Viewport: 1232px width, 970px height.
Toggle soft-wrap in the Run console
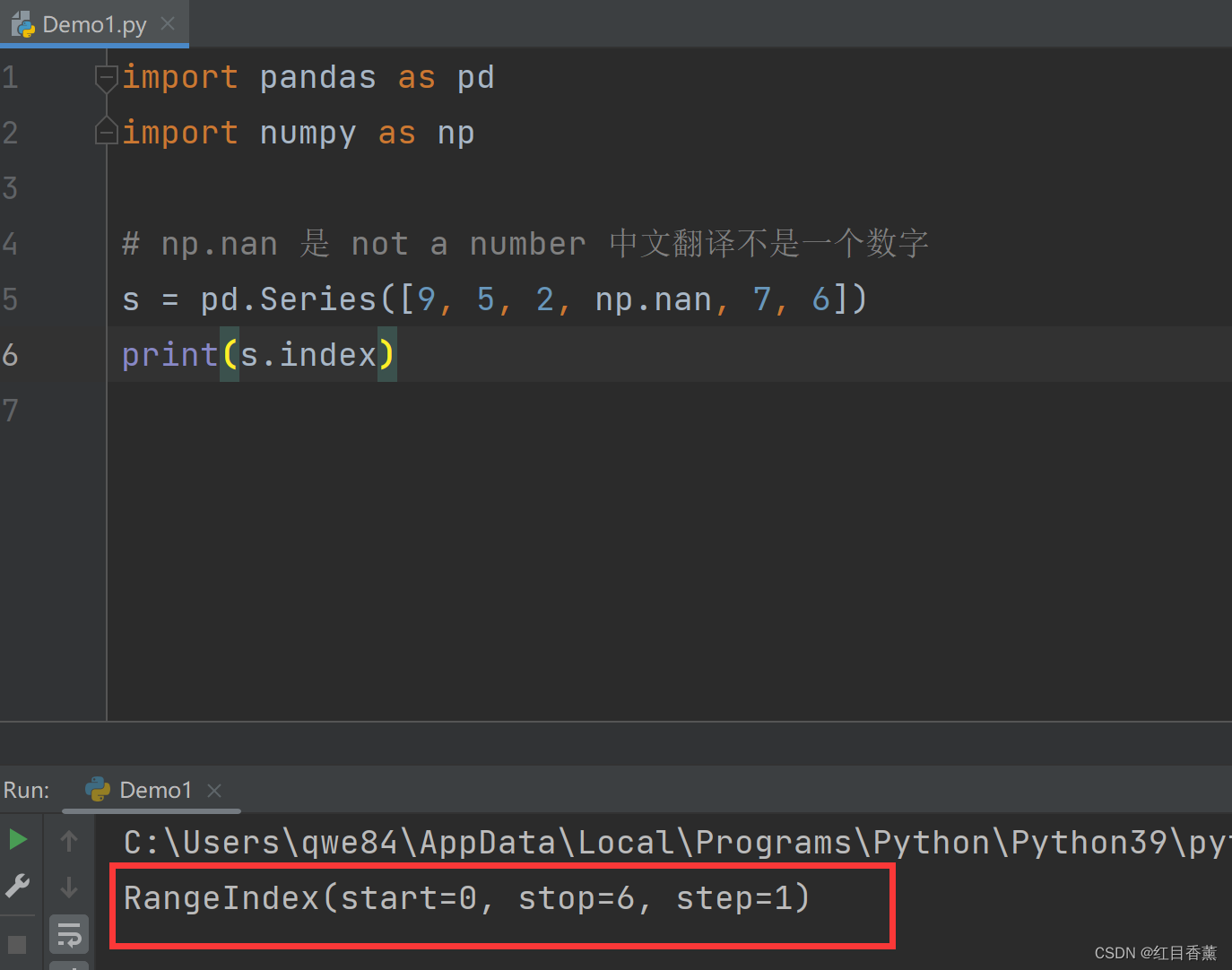click(69, 935)
